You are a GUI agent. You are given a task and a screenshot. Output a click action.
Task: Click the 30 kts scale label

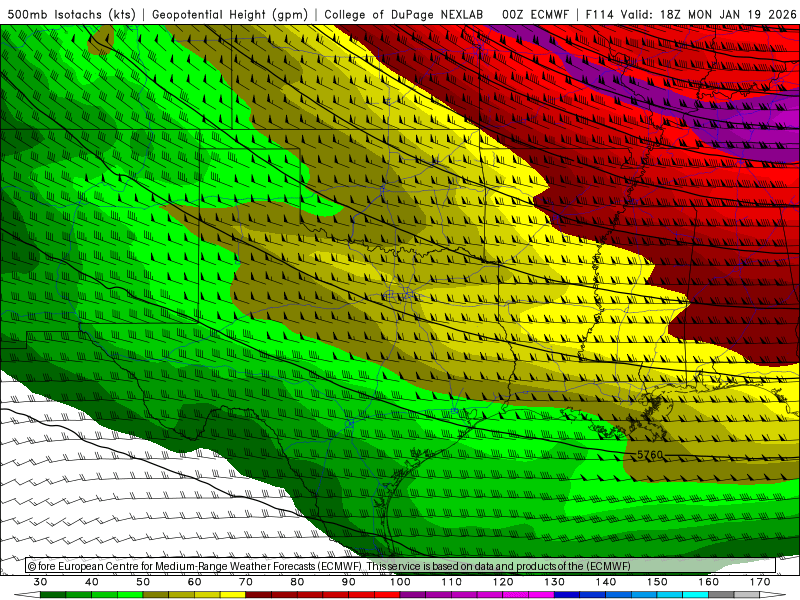(x=40, y=582)
